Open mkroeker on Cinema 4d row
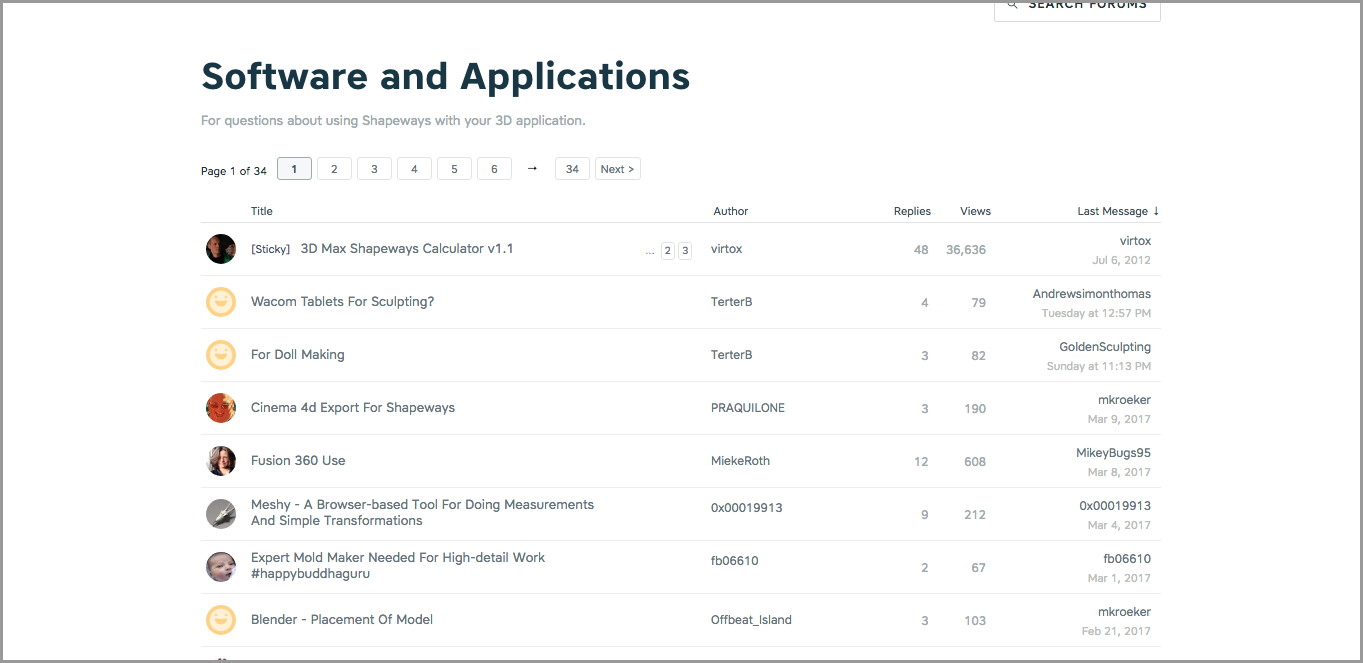The width and height of the screenshot is (1363, 663). (x=1124, y=400)
